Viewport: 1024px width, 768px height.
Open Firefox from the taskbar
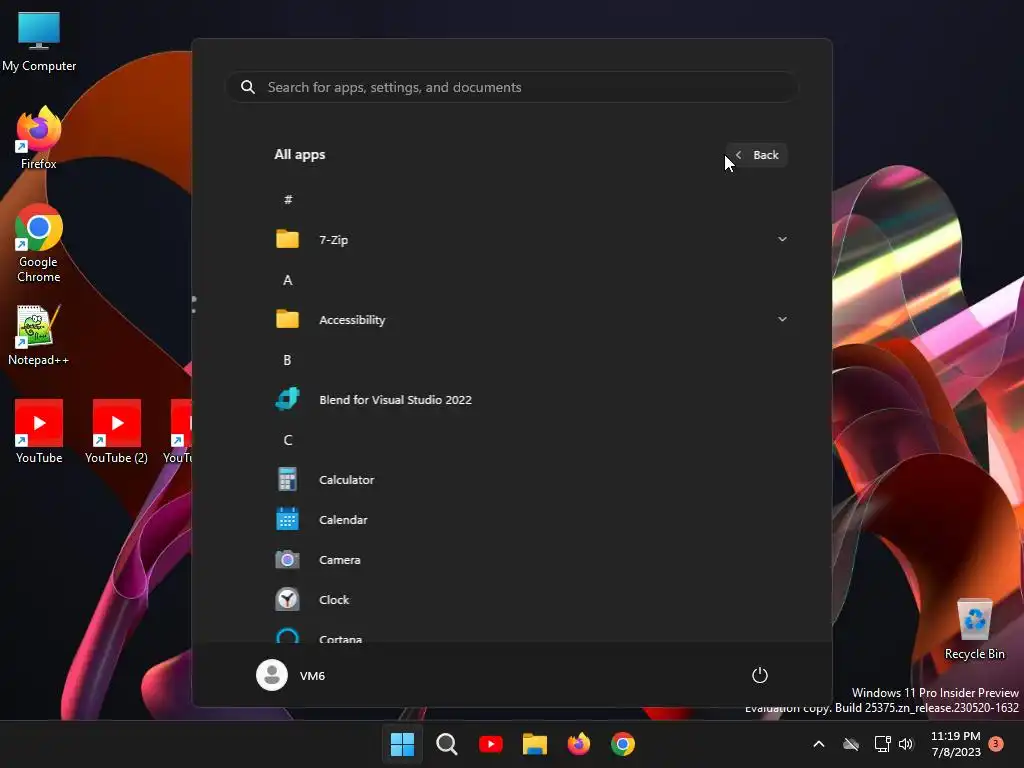579,744
